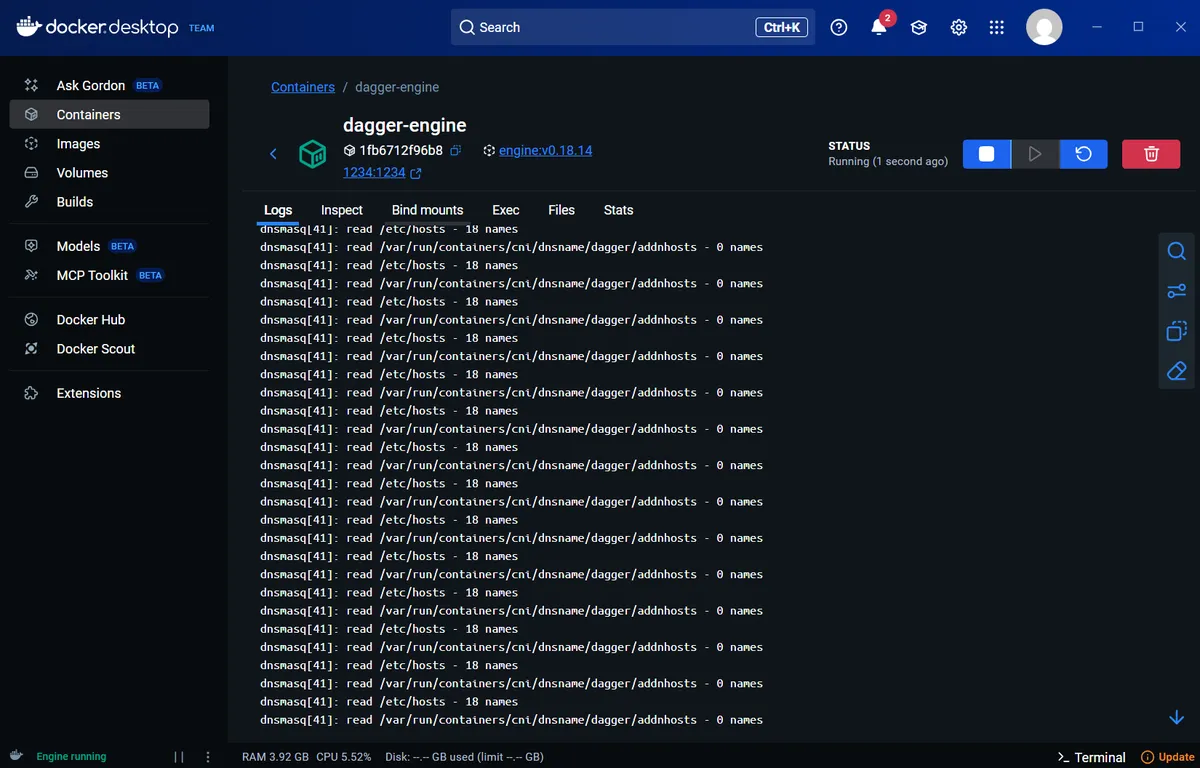This screenshot has width=1200, height=768.
Task: Switch to the Files tab
Action: point(562,210)
